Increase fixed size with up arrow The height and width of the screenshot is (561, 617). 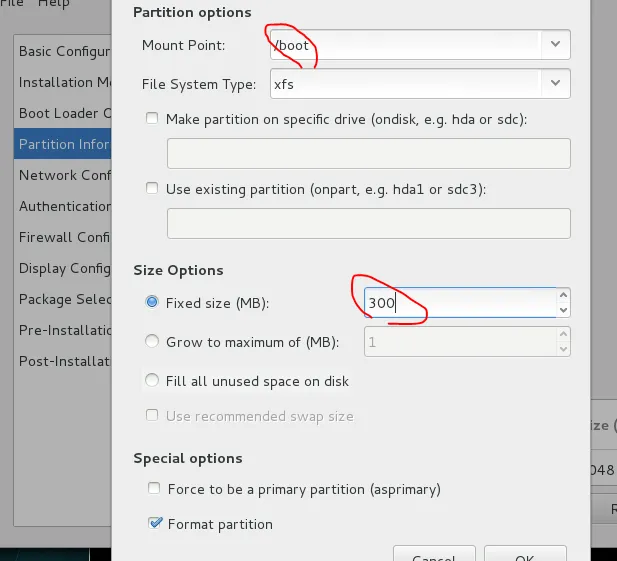(563, 296)
